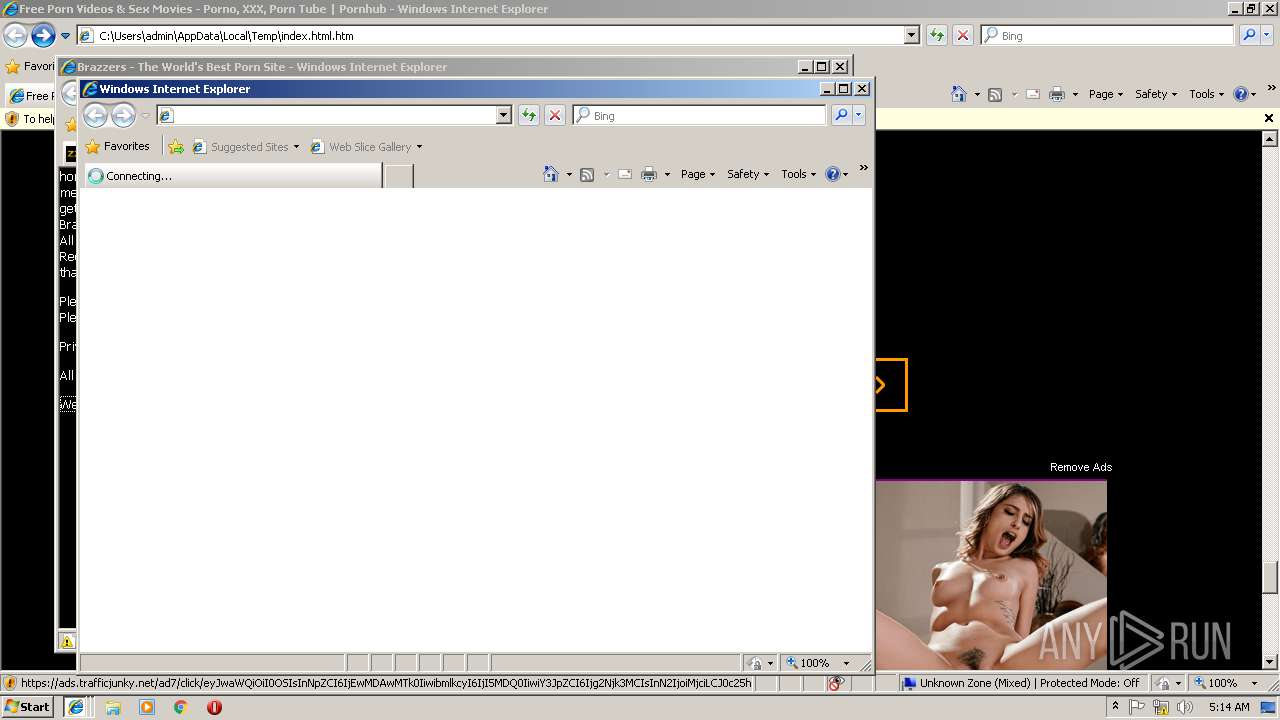
Task: Click taskbar clock showing 5:14 AM
Action: coord(1229,707)
